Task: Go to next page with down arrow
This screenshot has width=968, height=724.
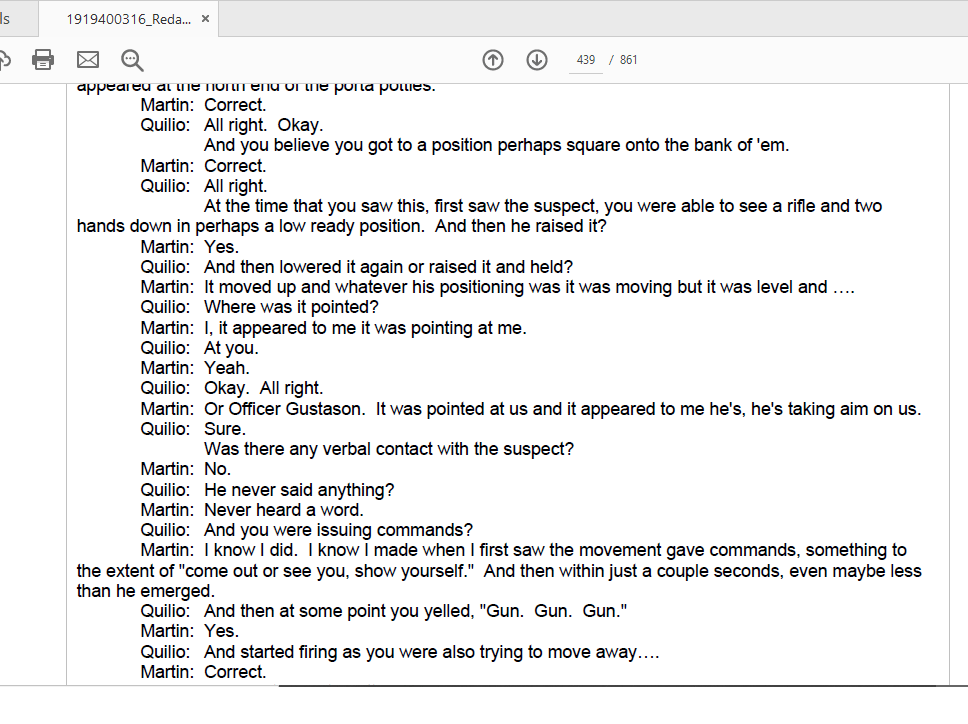Action: (x=537, y=60)
